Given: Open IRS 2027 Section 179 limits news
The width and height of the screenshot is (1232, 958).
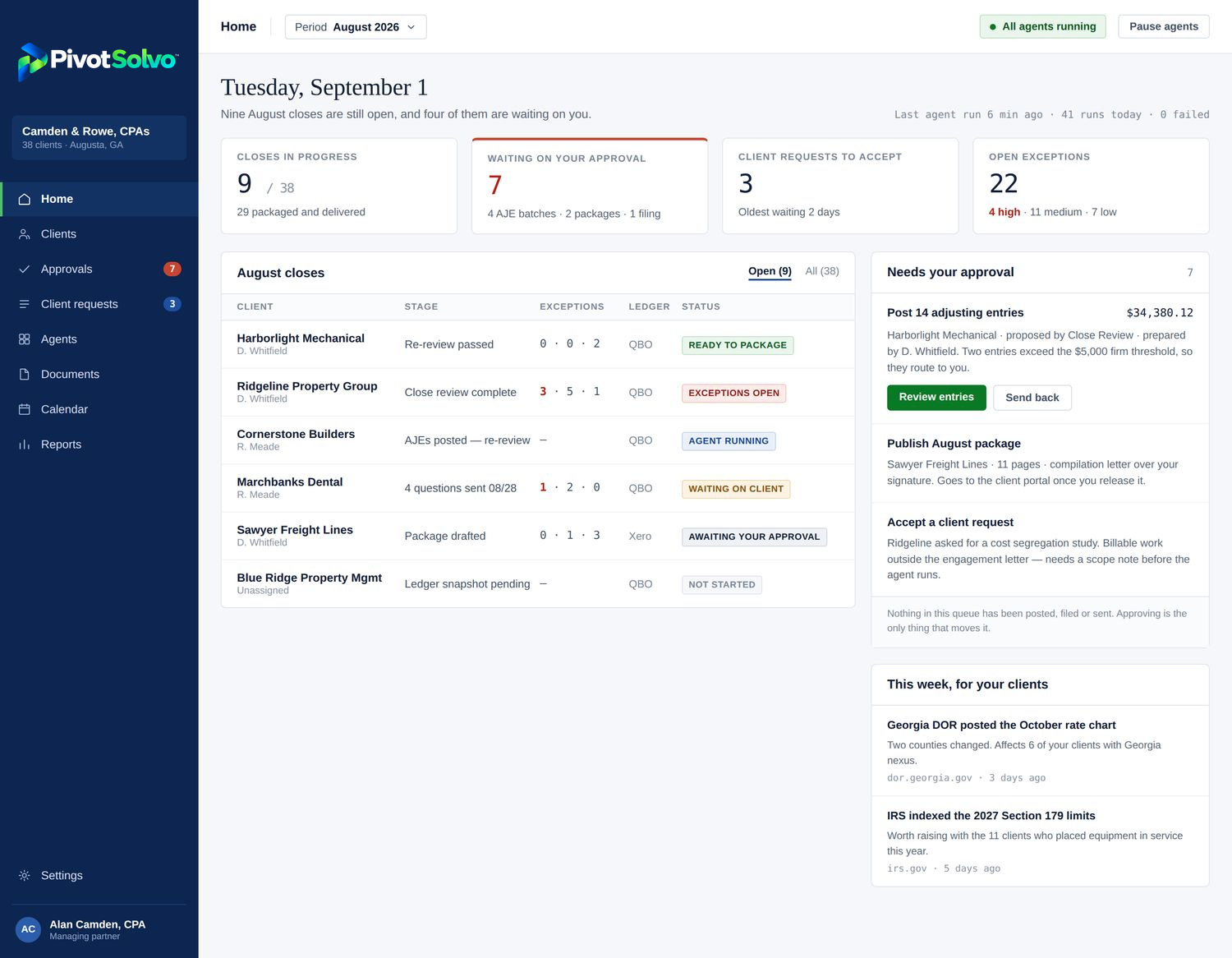Looking at the screenshot, I should point(1040,841).
